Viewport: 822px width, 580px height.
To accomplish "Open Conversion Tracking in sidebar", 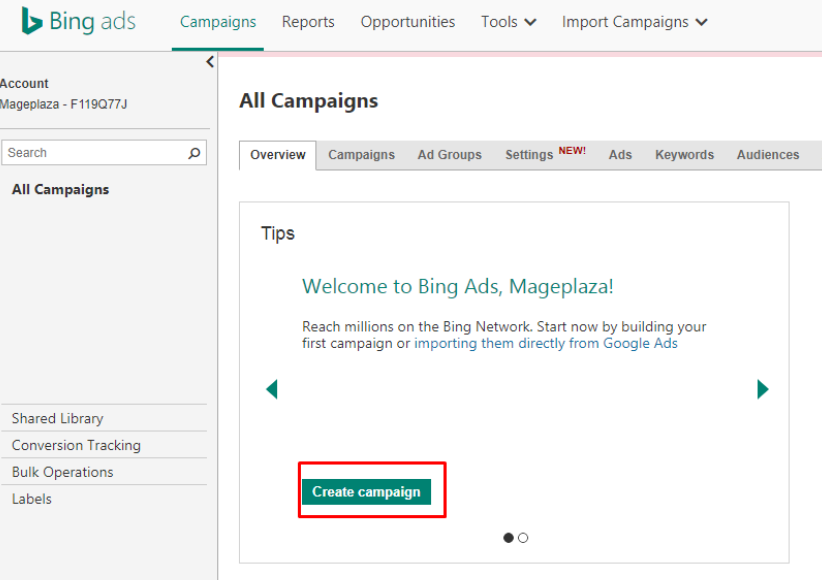I will click(x=76, y=445).
